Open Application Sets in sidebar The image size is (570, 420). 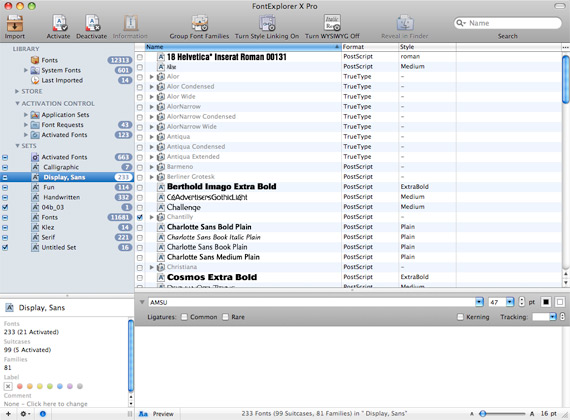65,115
